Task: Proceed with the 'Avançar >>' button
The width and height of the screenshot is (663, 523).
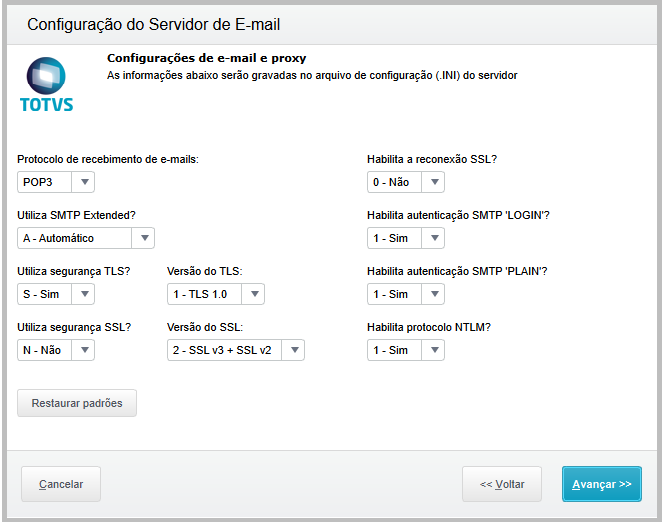Action: pyautogui.click(x=602, y=484)
